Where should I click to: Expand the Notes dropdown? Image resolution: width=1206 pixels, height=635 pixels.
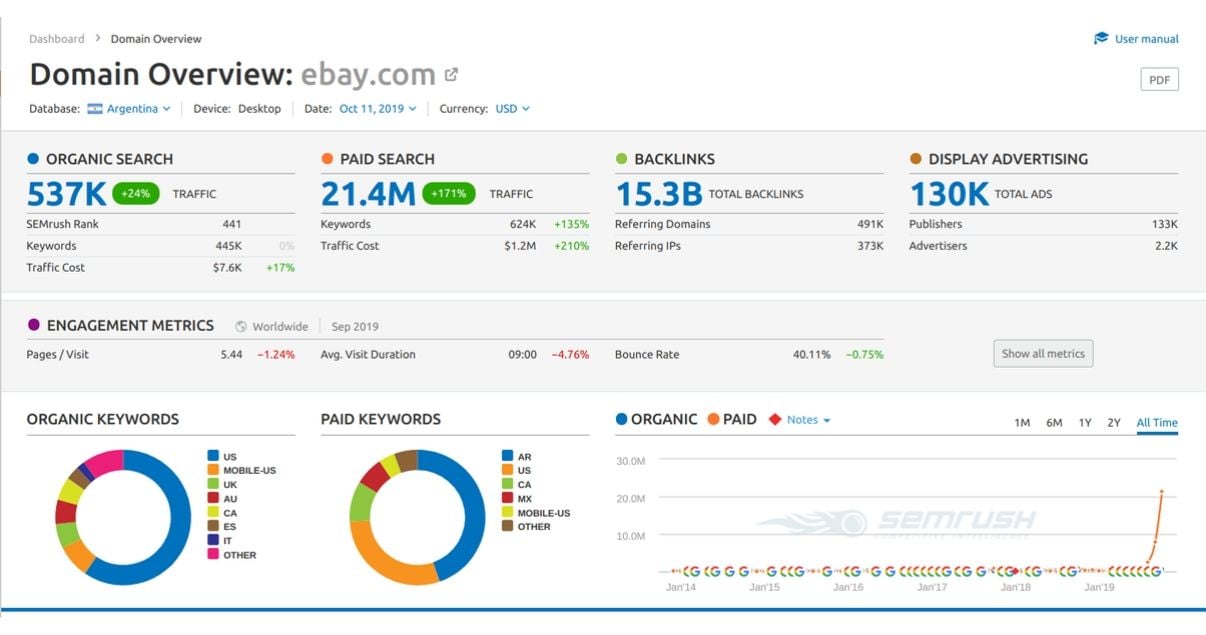(x=809, y=420)
